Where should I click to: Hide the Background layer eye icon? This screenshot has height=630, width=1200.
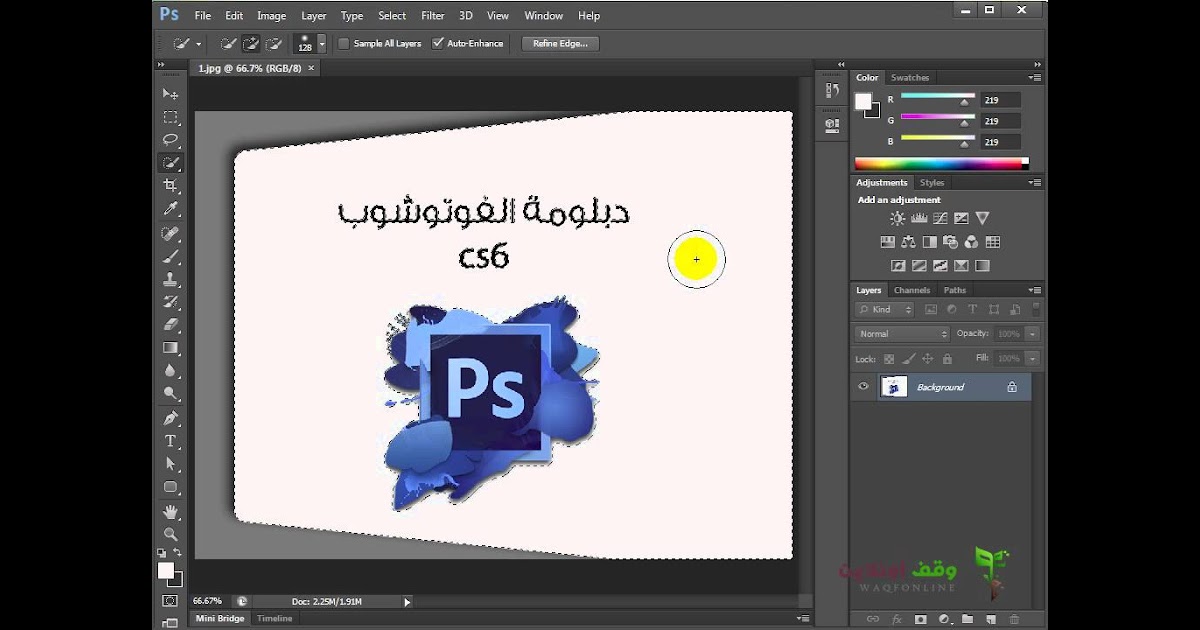coord(864,386)
